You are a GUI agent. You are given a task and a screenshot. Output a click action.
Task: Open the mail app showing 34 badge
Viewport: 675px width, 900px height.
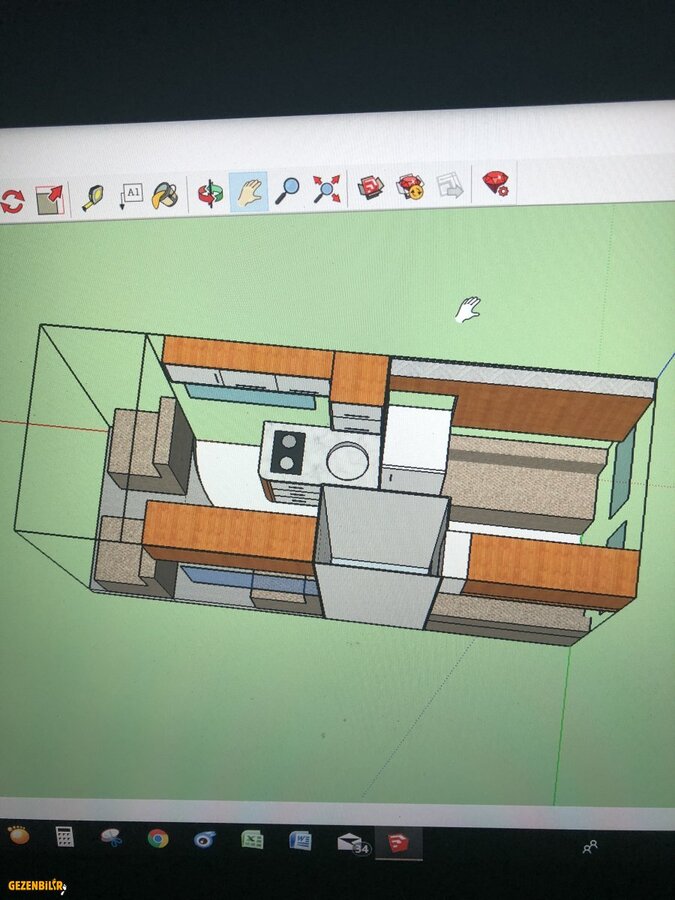(x=351, y=842)
